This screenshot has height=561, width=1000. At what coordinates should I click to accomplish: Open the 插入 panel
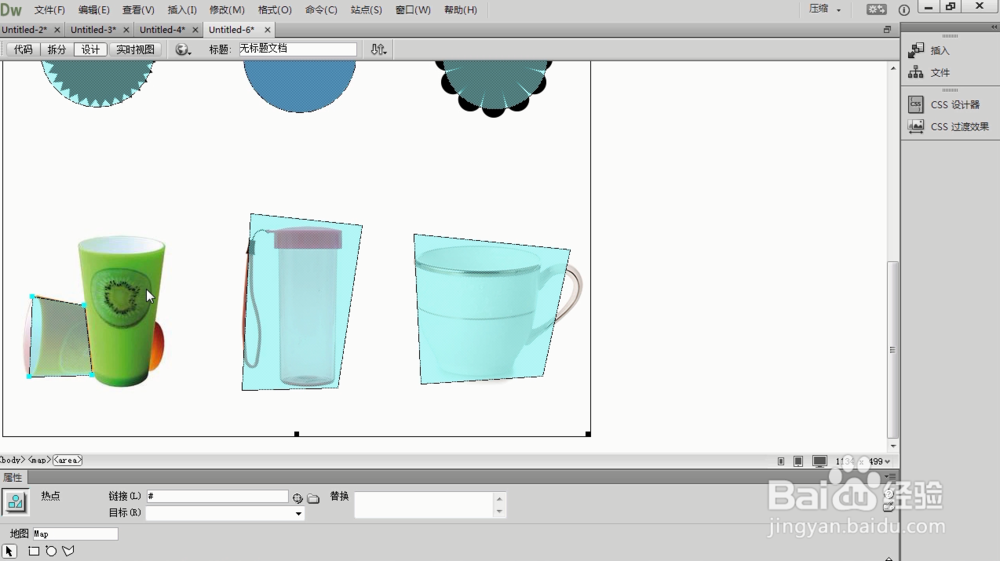point(930,50)
